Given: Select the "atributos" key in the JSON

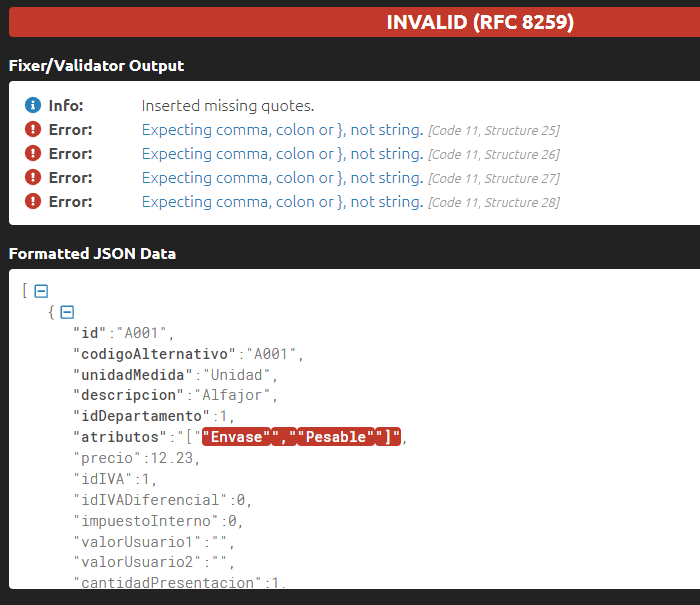Looking at the screenshot, I should (x=118, y=437).
